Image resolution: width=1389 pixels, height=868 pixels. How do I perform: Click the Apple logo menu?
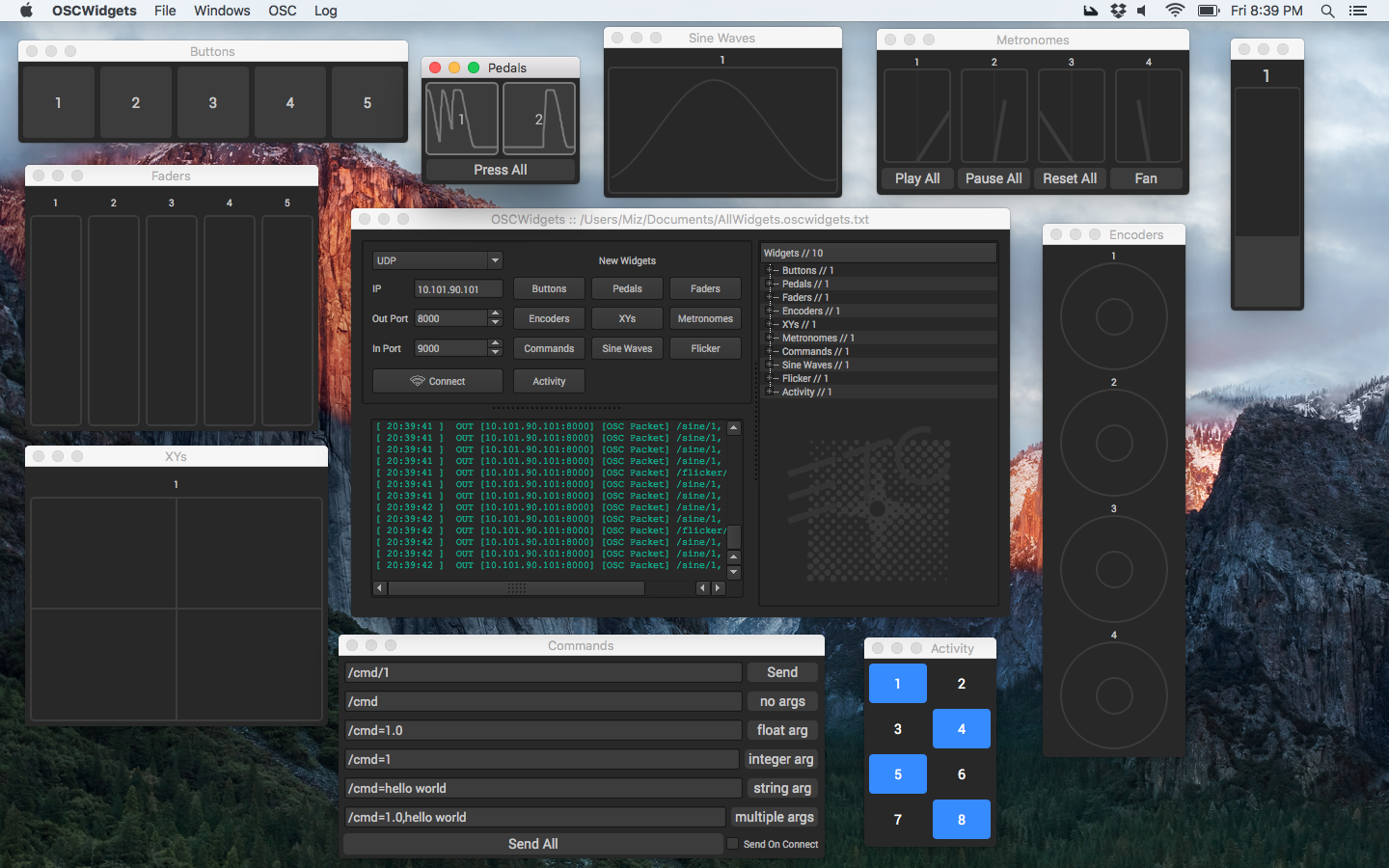tap(26, 11)
